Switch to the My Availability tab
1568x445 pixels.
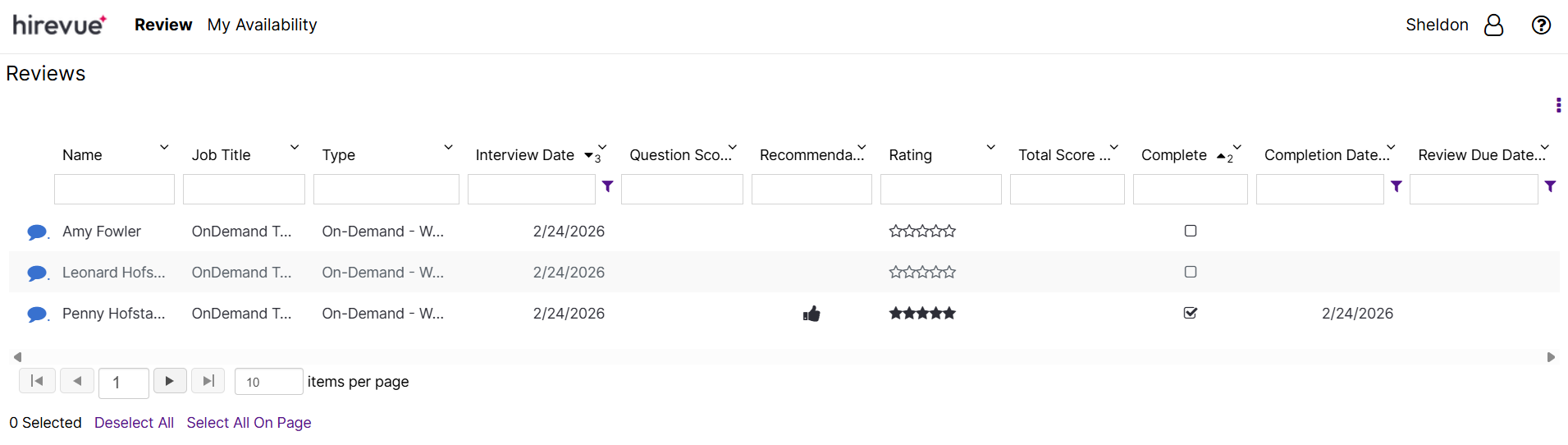point(262,25)
